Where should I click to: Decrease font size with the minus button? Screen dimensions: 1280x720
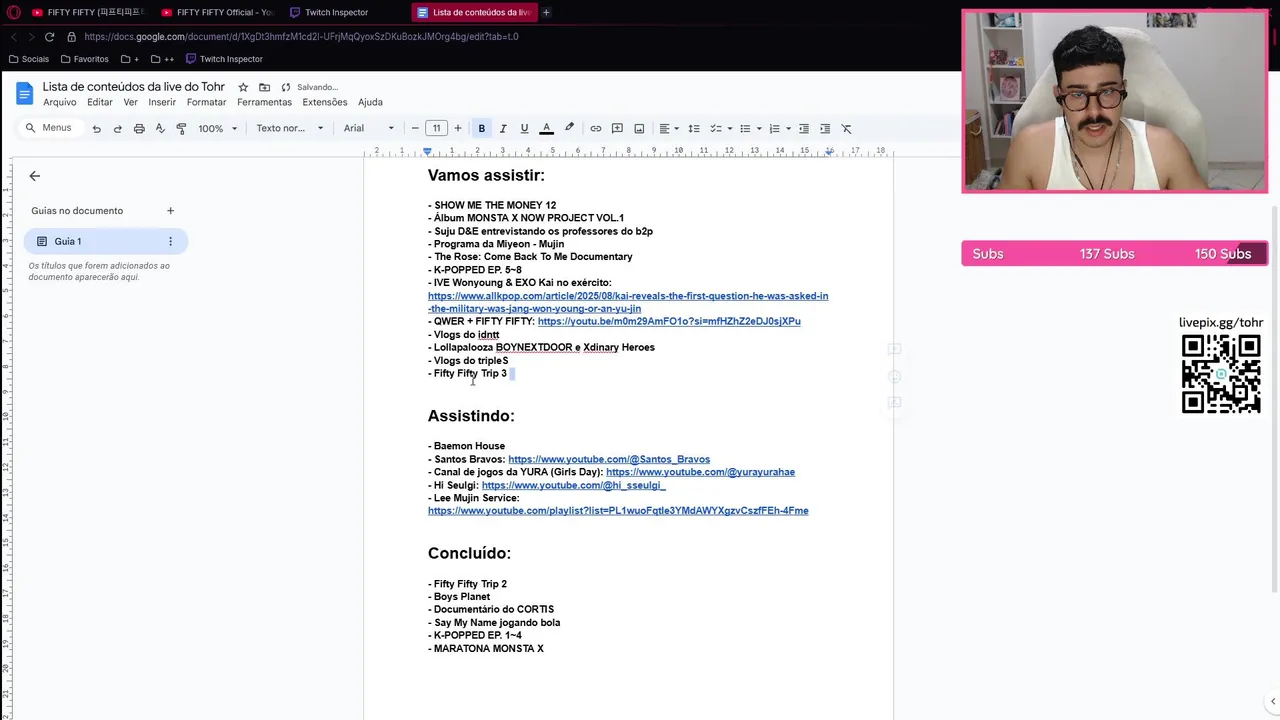pos(415,129)
